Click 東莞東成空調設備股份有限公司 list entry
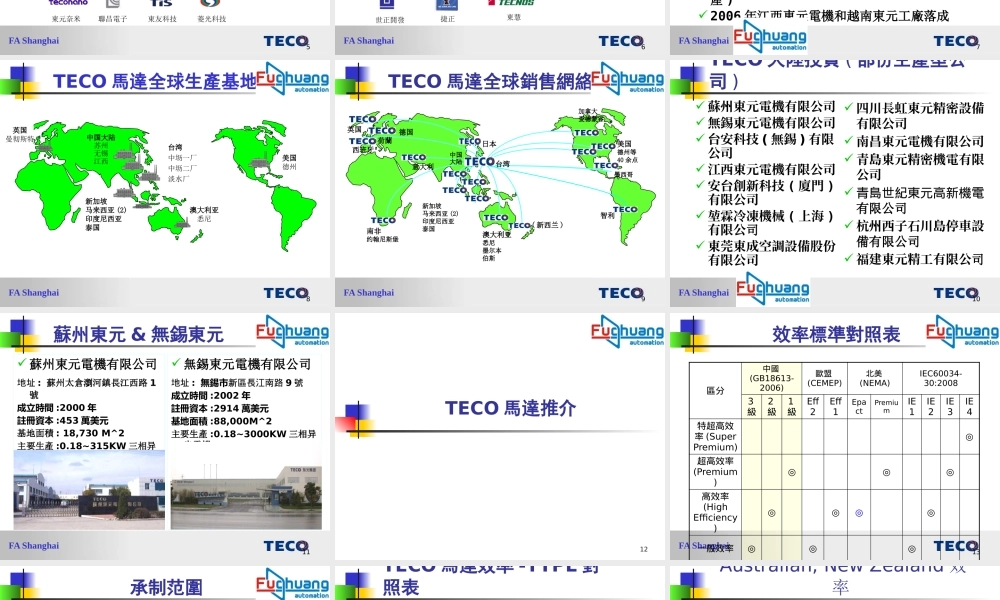Viewport: 1000px width, 600px height. pos(770,252)
